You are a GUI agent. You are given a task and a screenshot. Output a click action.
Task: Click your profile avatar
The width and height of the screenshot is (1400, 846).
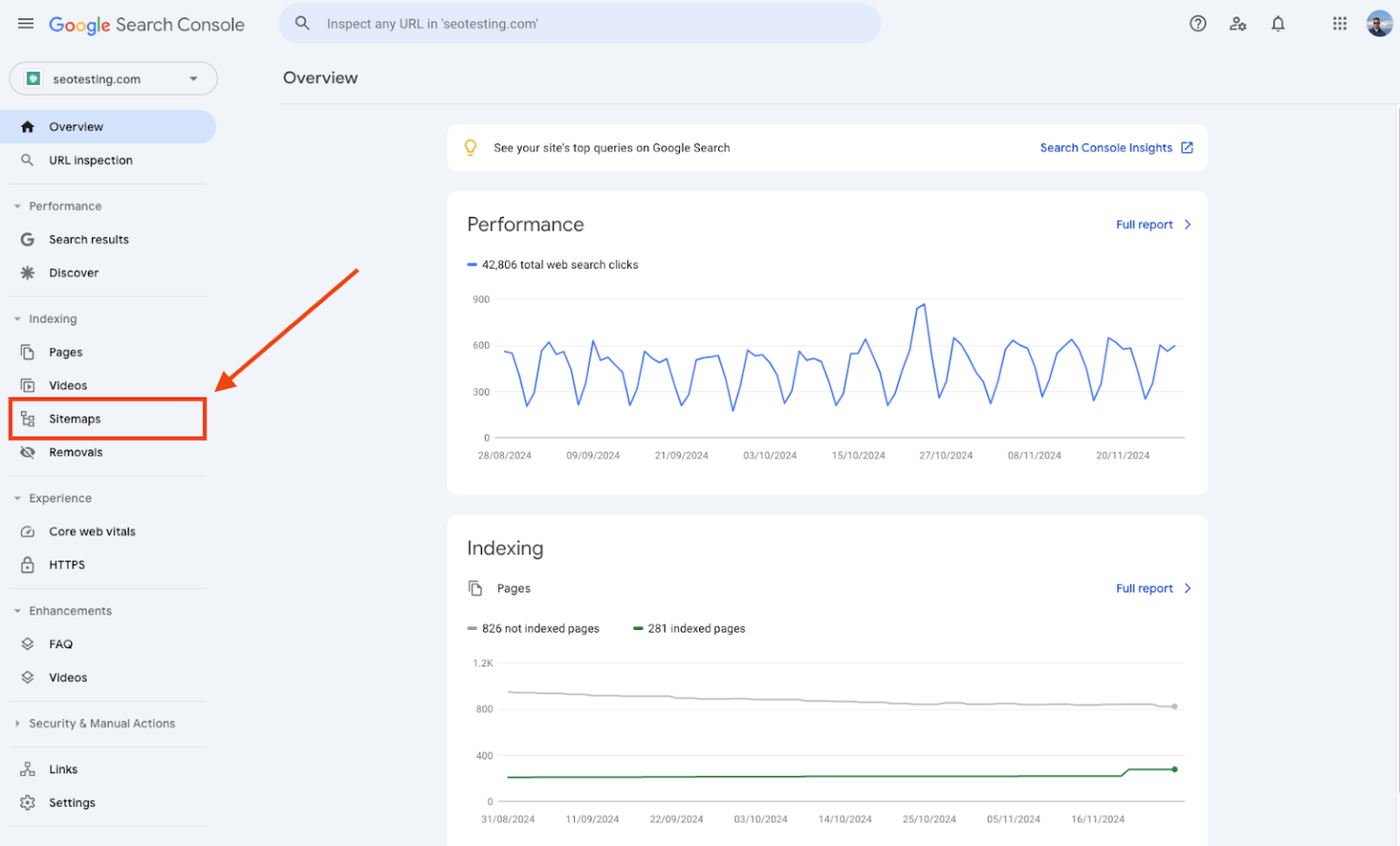(x=1380, y=23)
